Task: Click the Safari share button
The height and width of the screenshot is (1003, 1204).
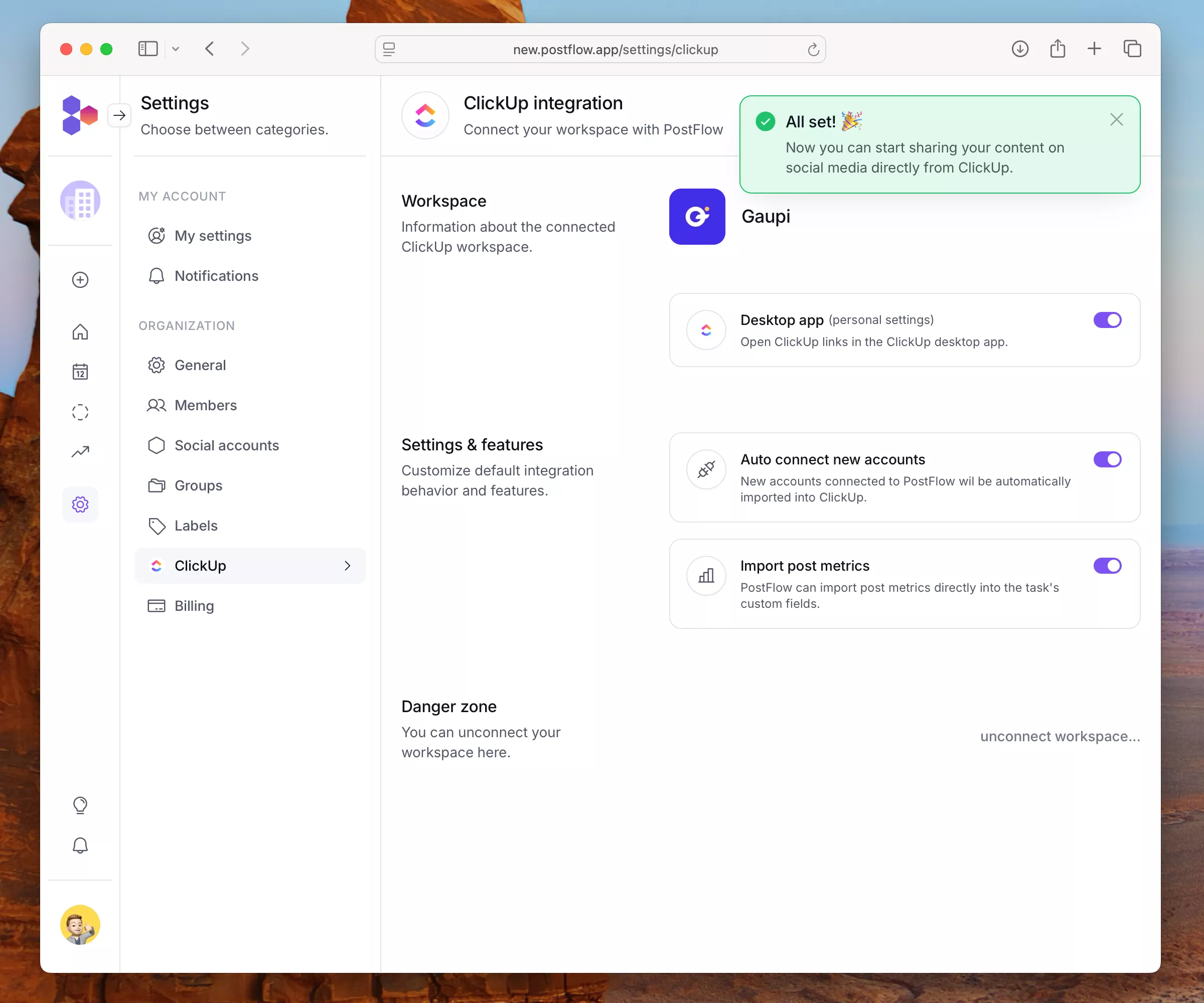Action: click(x=1058, y=49)
